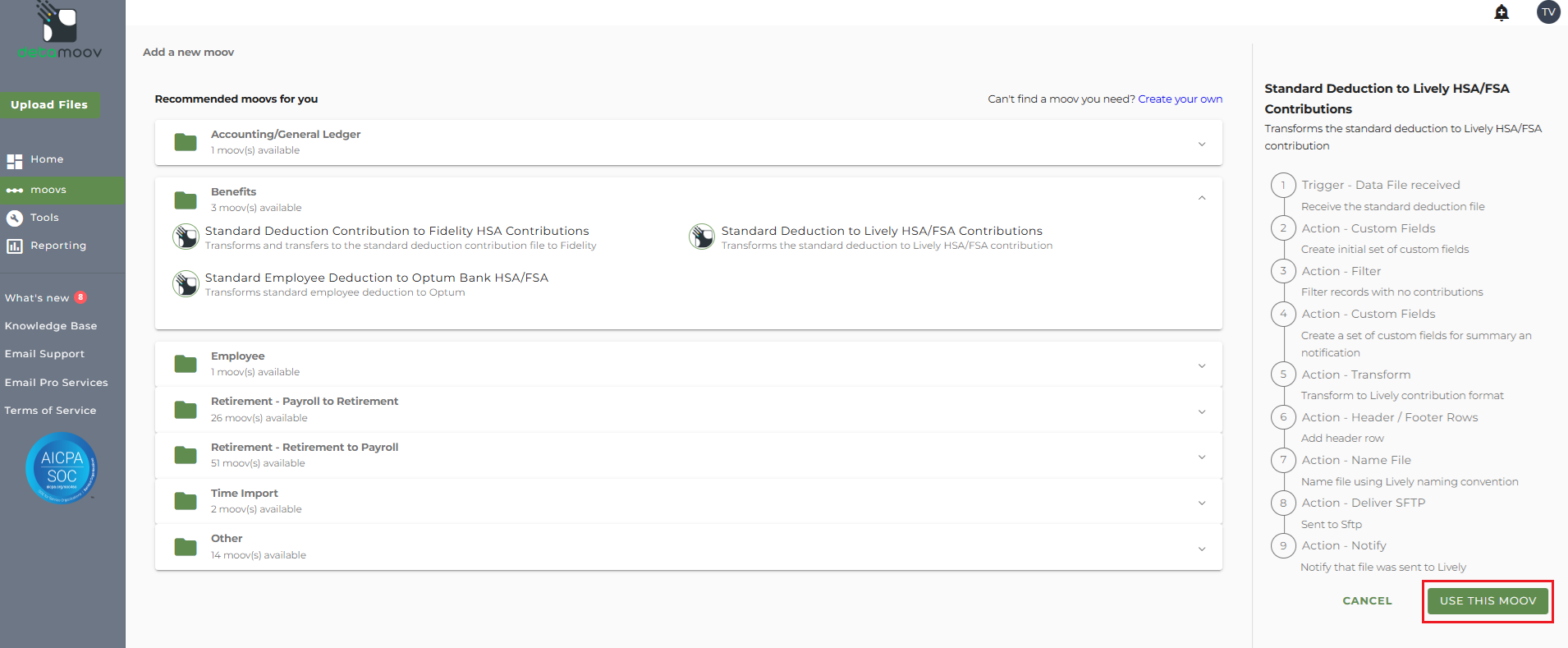This screenshot has width=1568, height=648.
Task: Expand the Retirement - Payroll to Retirement chevron
Action: (x=1201, y=411)
